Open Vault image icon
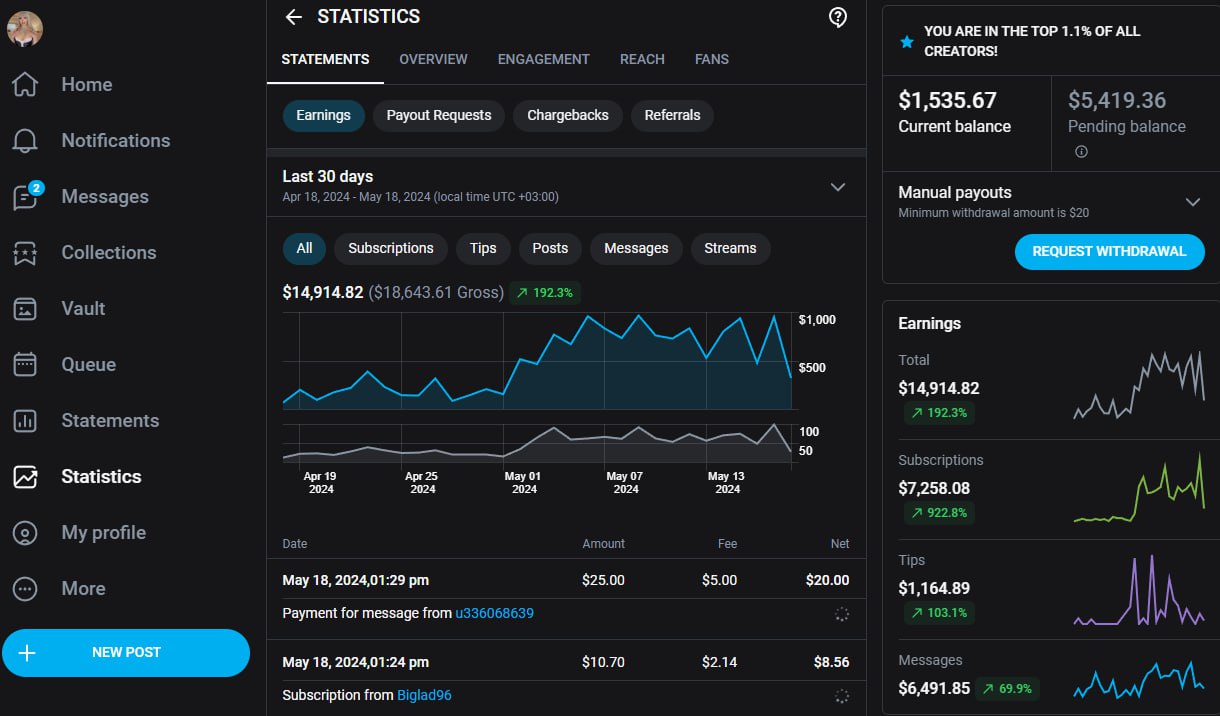The image size is (1220, 716). pos(25,309)
